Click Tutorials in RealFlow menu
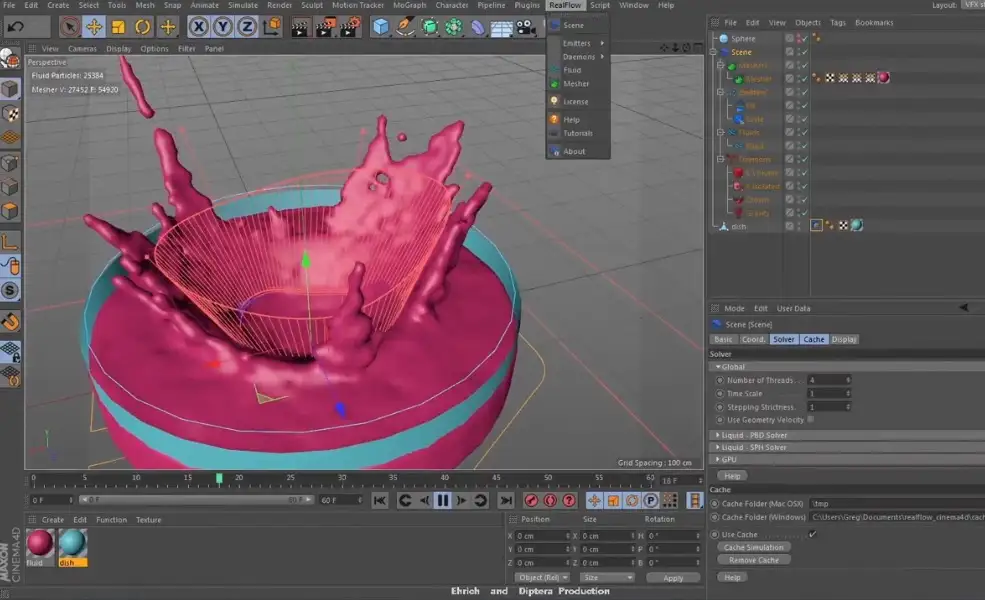The height and width of the screenshot is (600, 985). pyautogui.click(x=578, y=133)
